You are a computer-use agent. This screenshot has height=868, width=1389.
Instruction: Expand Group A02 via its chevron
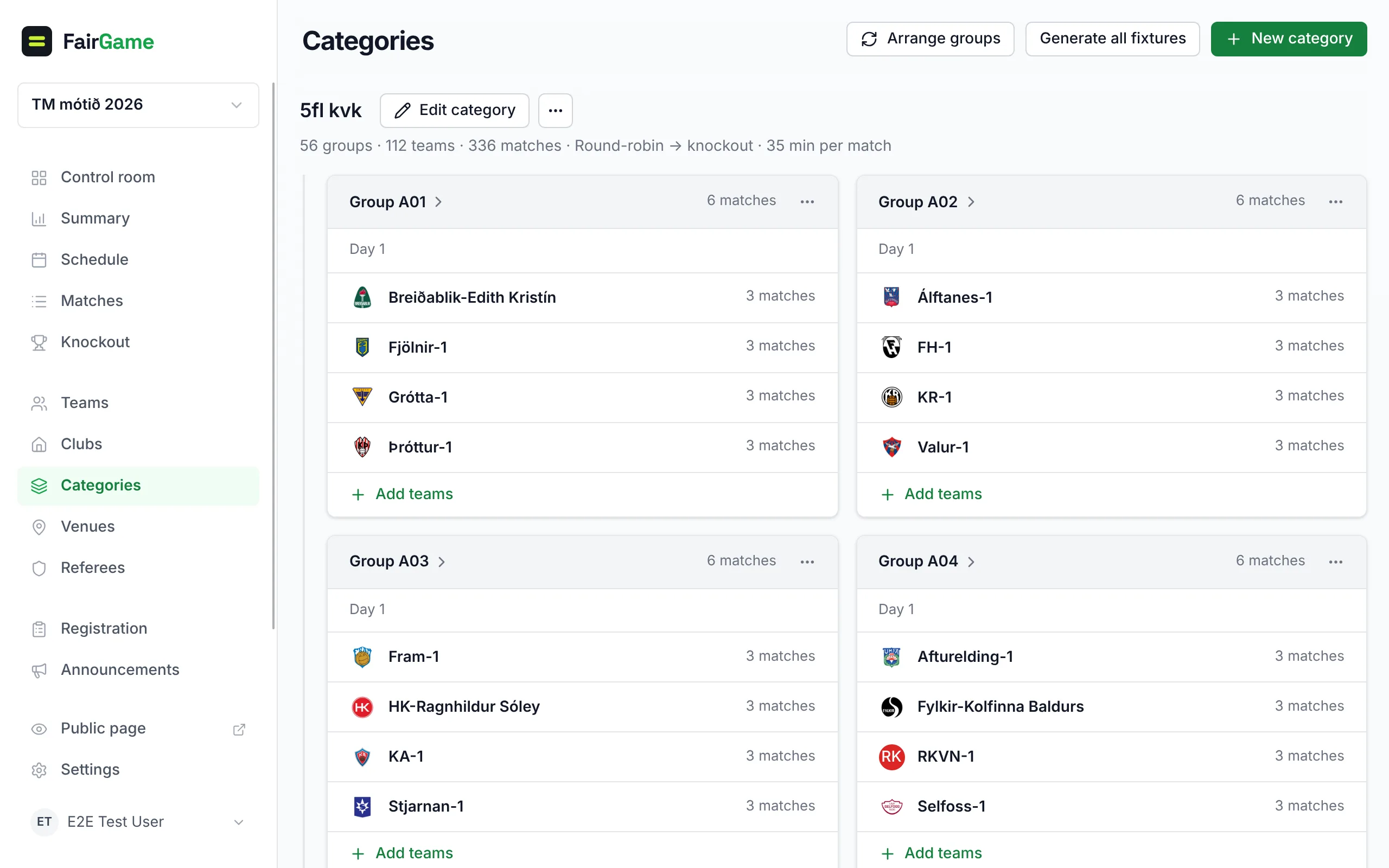point(971,202)
